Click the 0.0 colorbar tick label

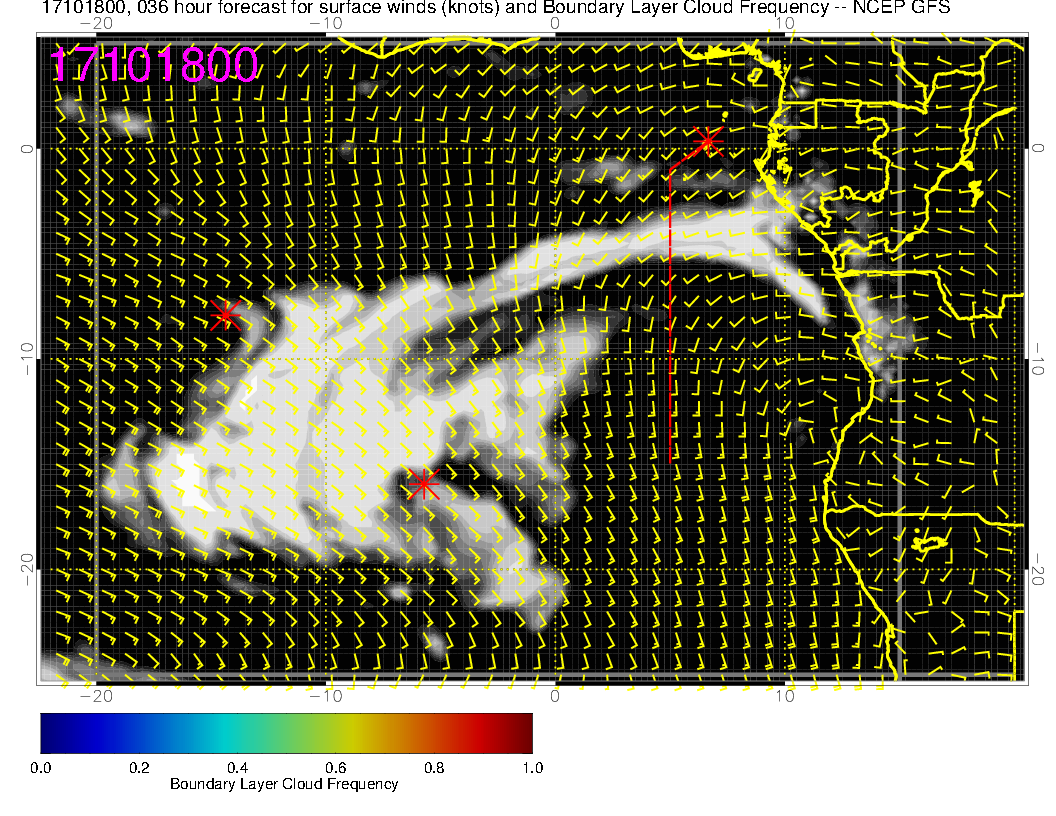41,768
